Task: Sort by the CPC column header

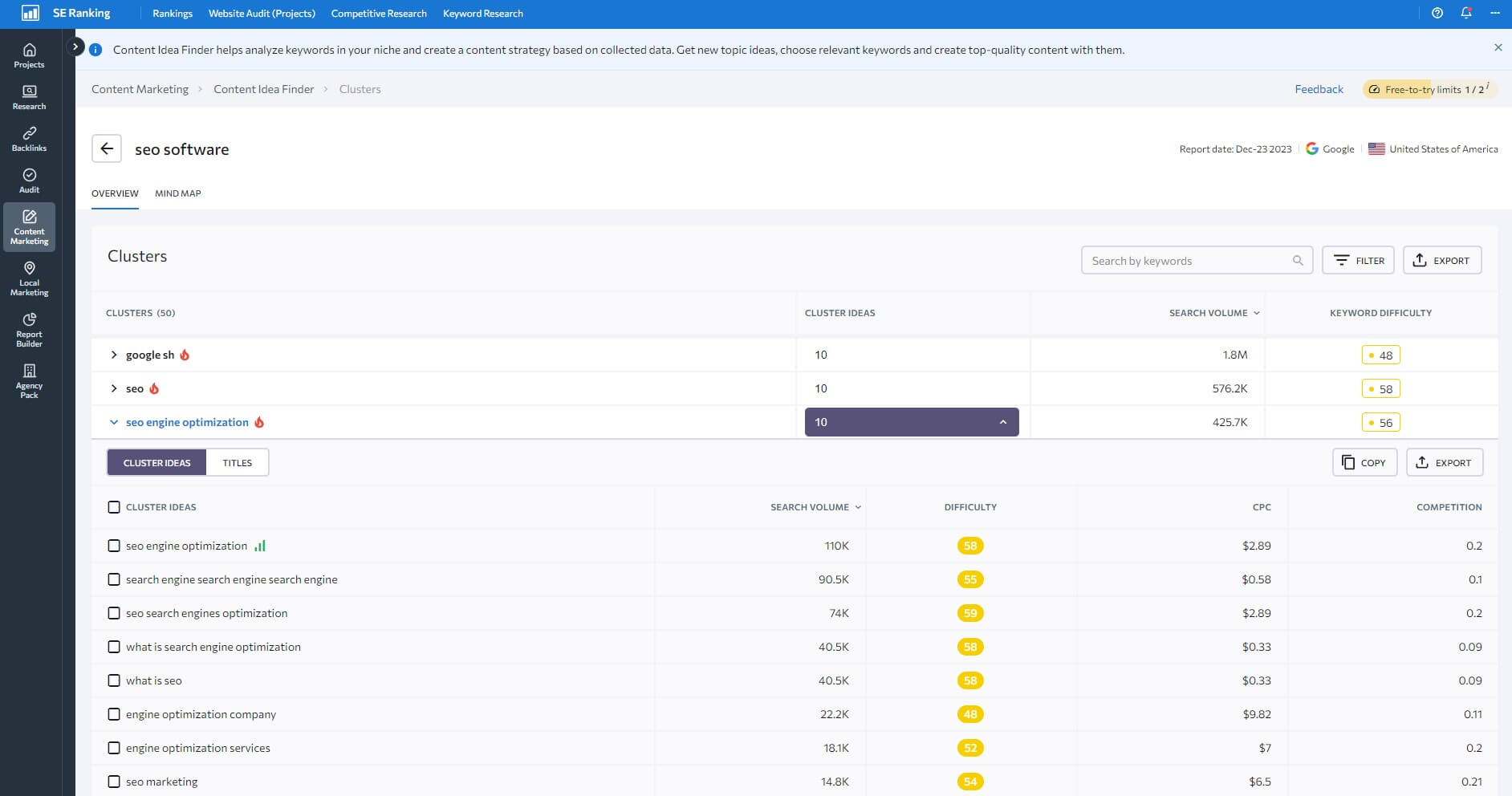Action: (x=1262, y=507)
